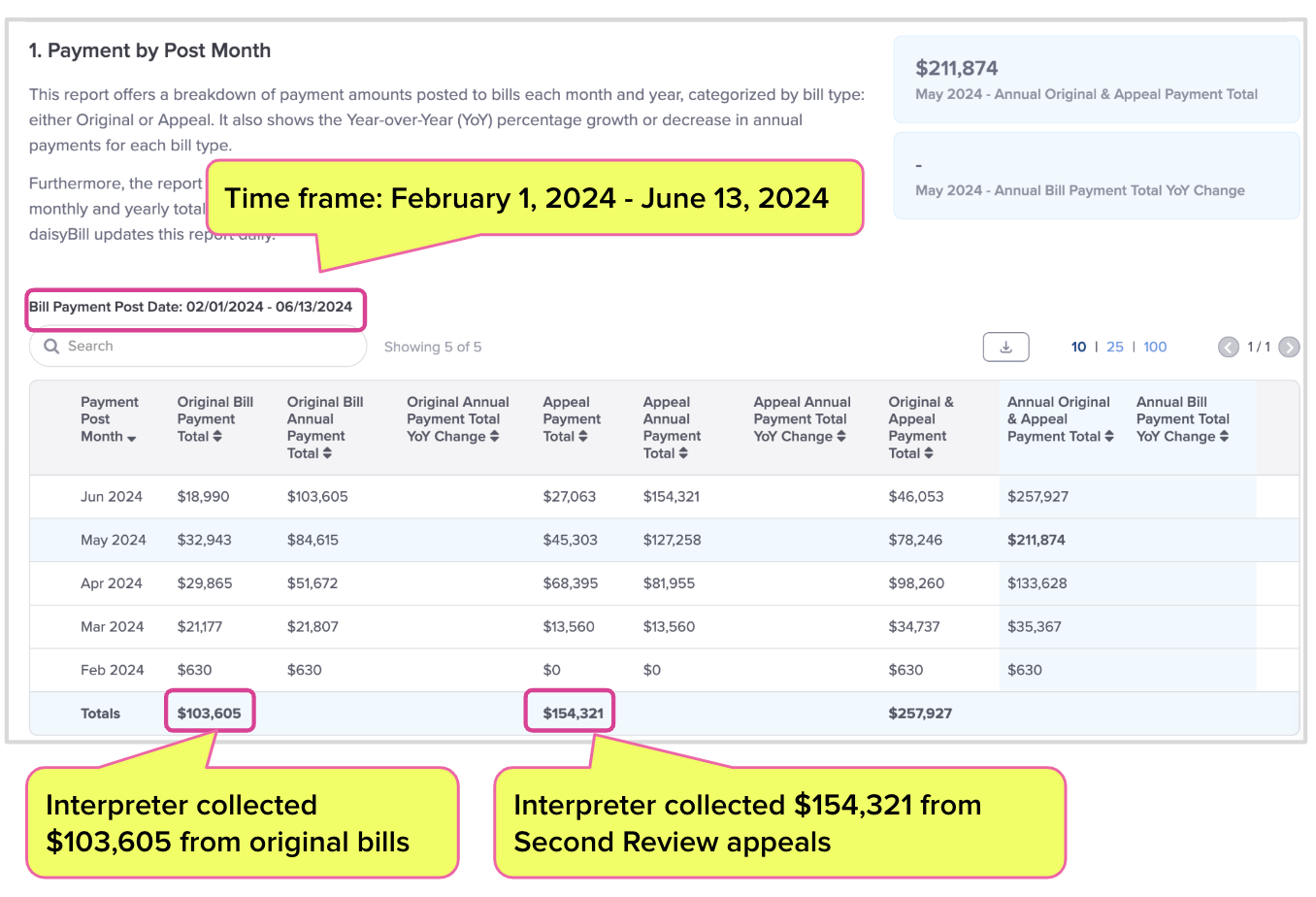1316x897 pixels.
Task: Go to the next page arrow
Action: click(1289, 347)
